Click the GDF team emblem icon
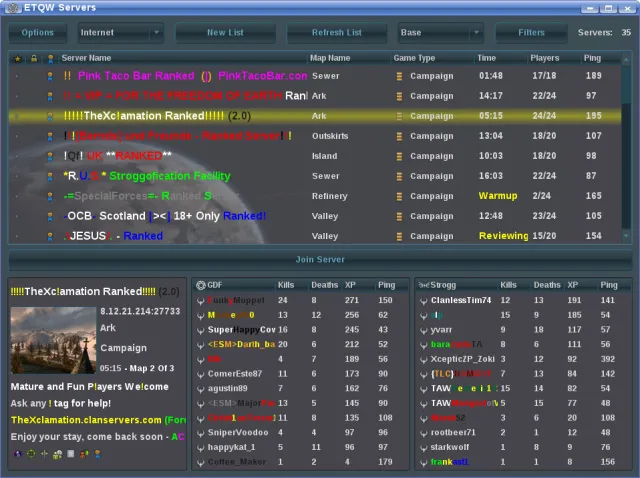The width and height of the screenshot is (640, 478). [x=200, y=285]
